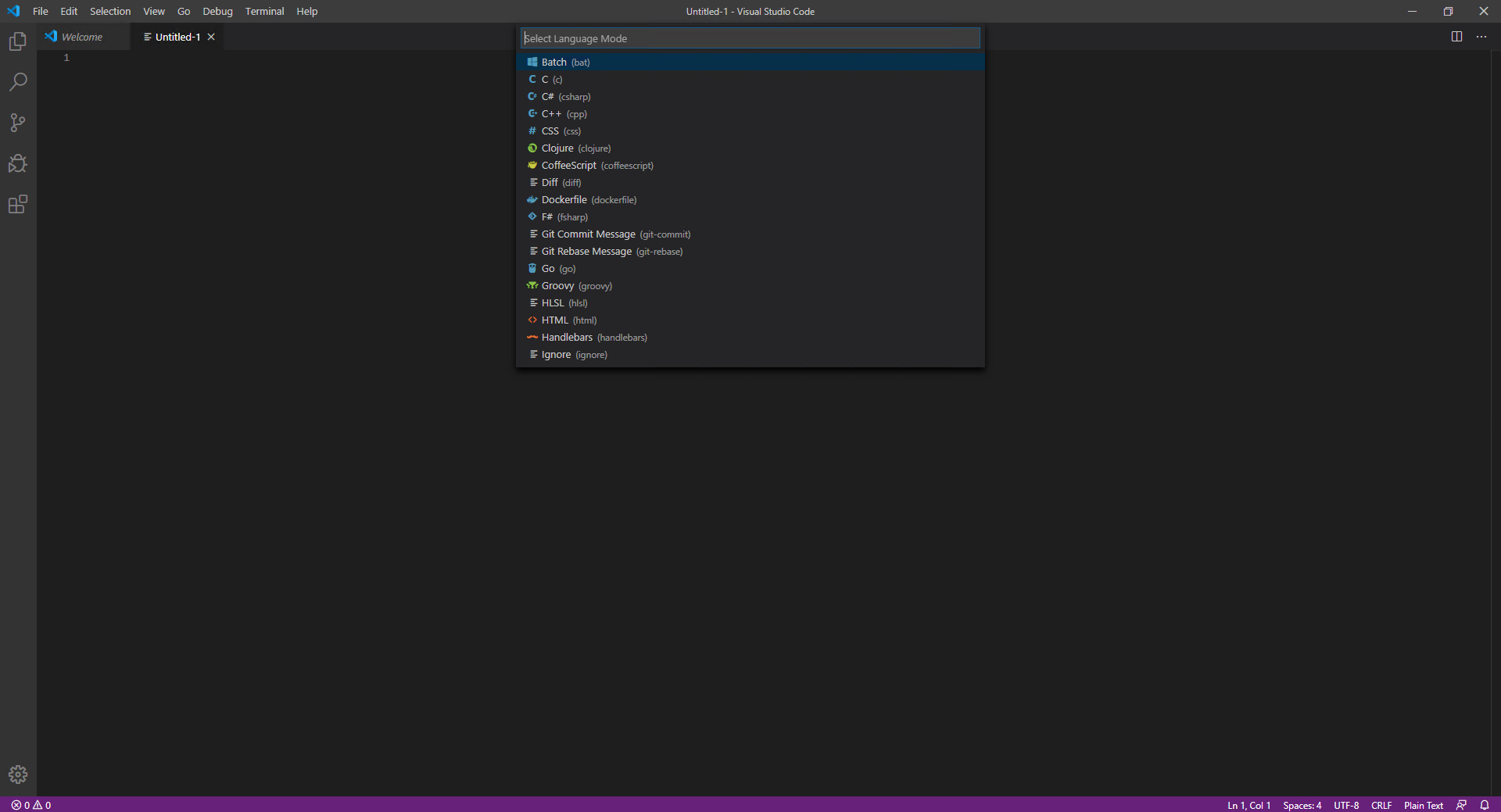Pick Go (go) language mode
Screen dimensions: 1501x812
[750, 268]
